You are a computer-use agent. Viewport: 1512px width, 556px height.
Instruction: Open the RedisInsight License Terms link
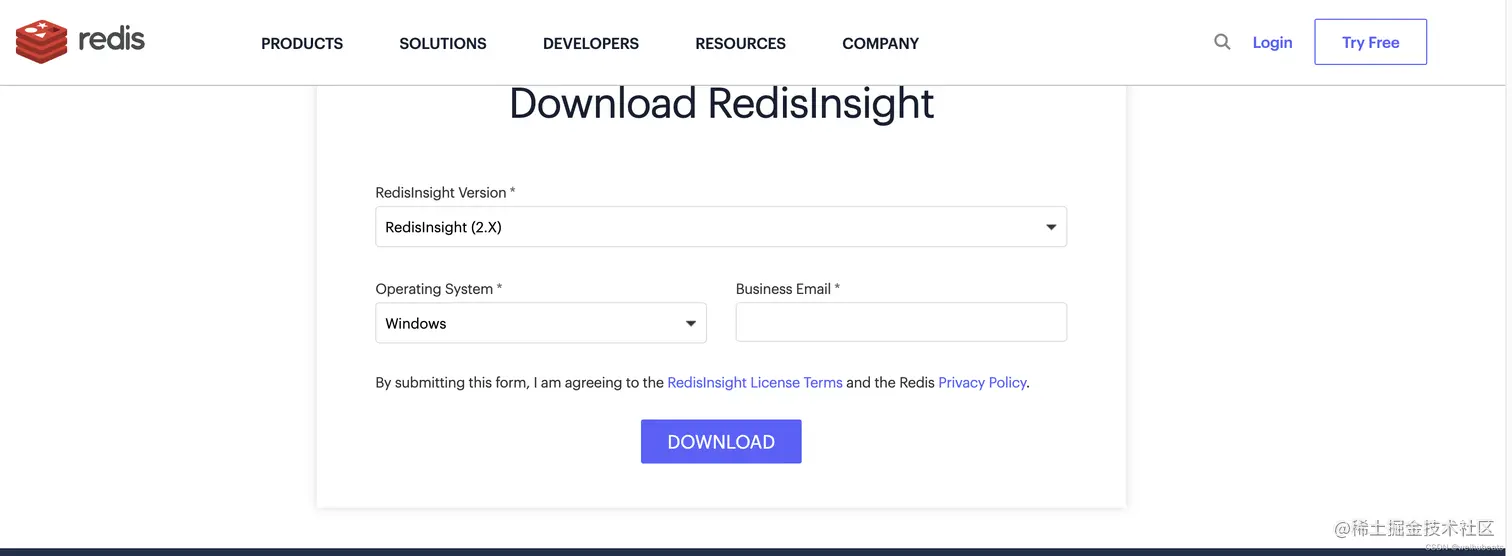coord(755,382)
